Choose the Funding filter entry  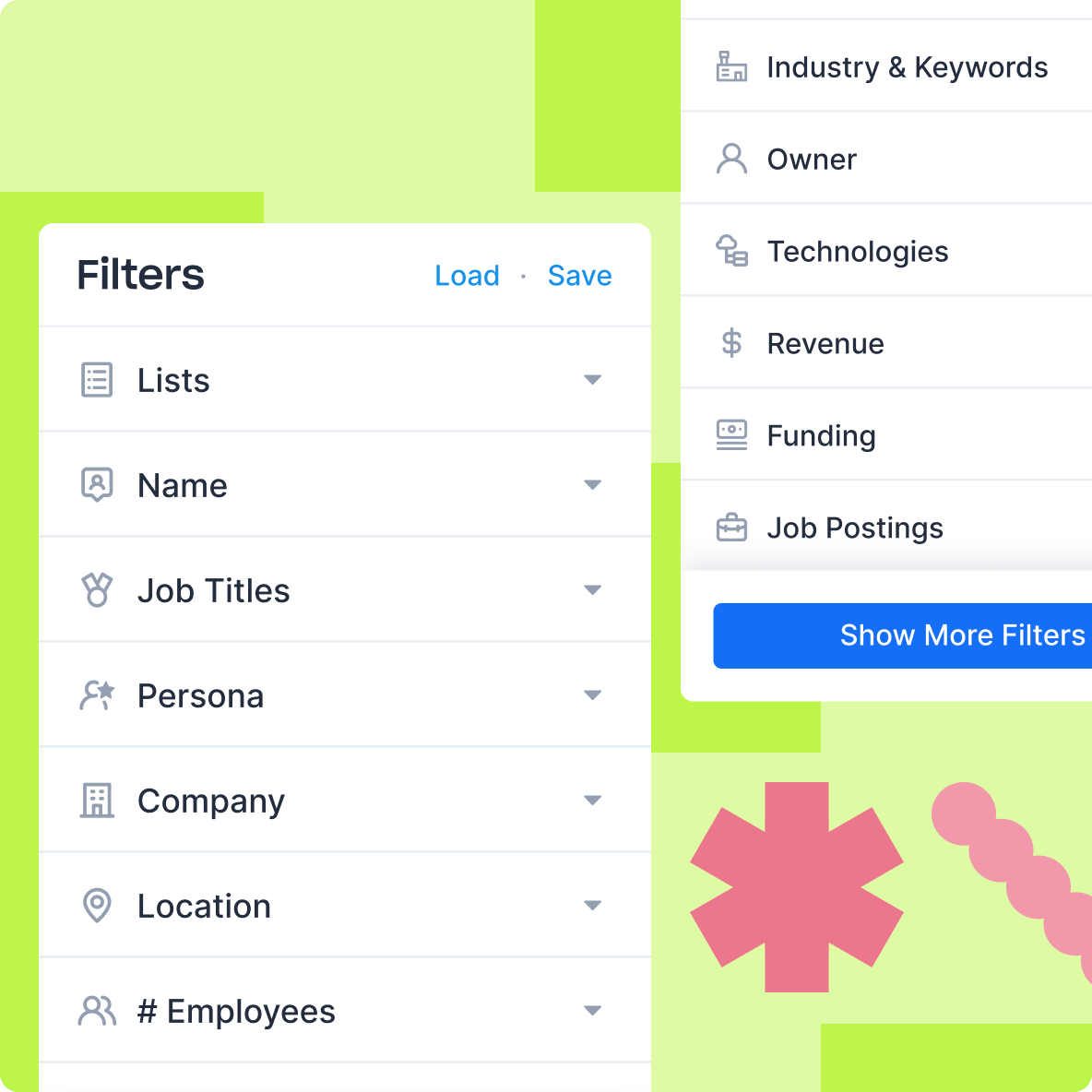[820, 435]
